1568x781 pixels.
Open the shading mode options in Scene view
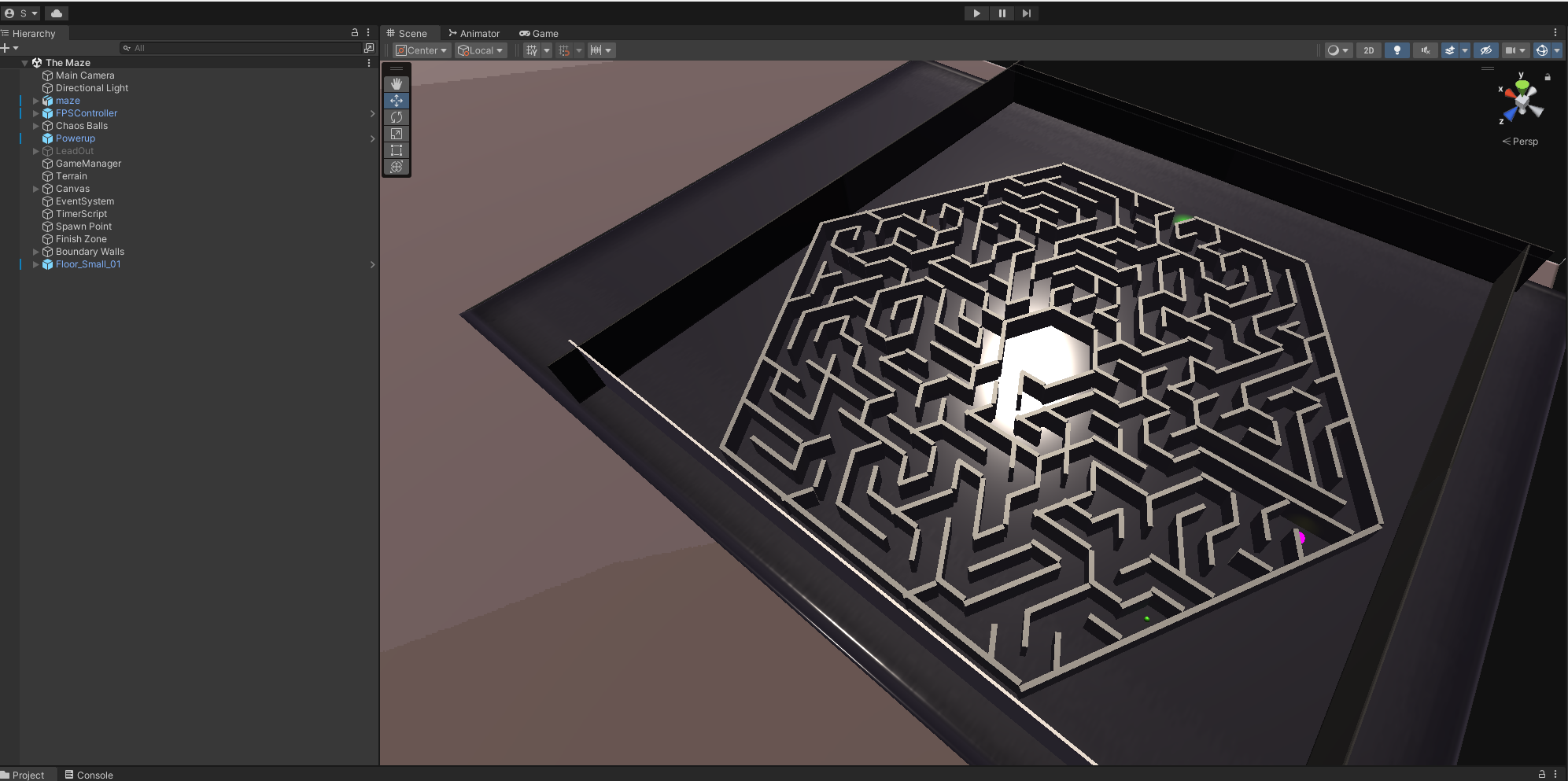click(x=1345, y=50)
